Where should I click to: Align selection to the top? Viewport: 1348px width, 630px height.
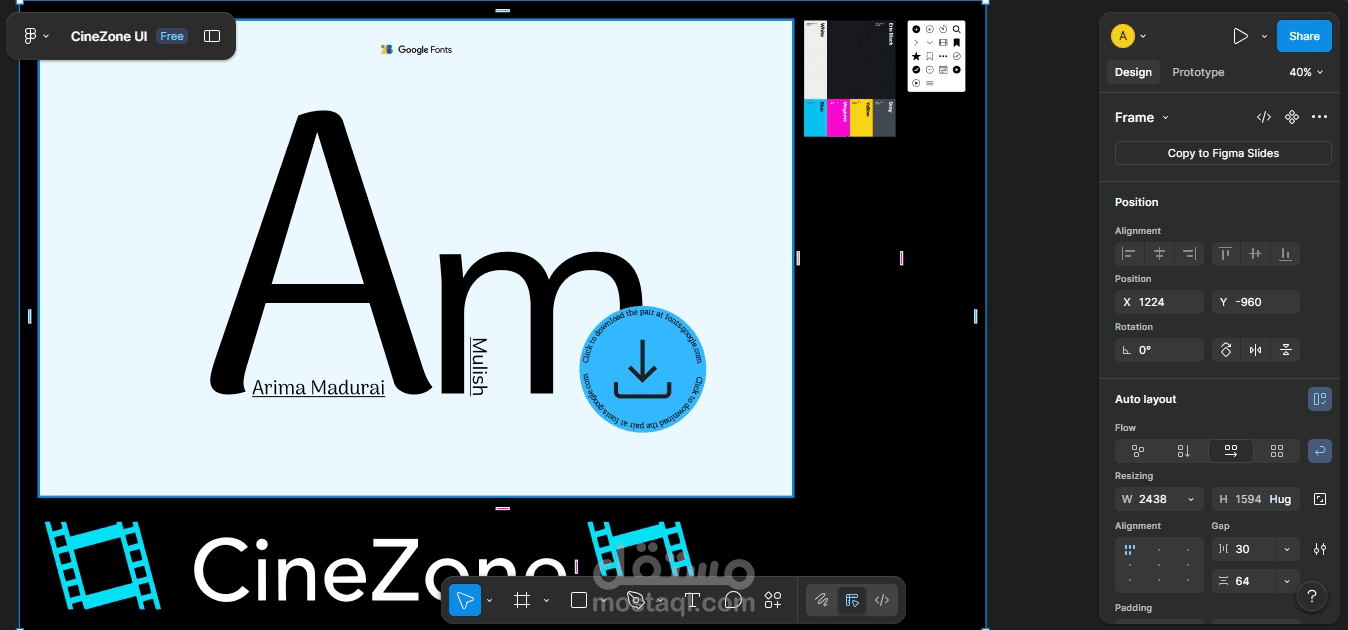click(x=1225, y=254)
